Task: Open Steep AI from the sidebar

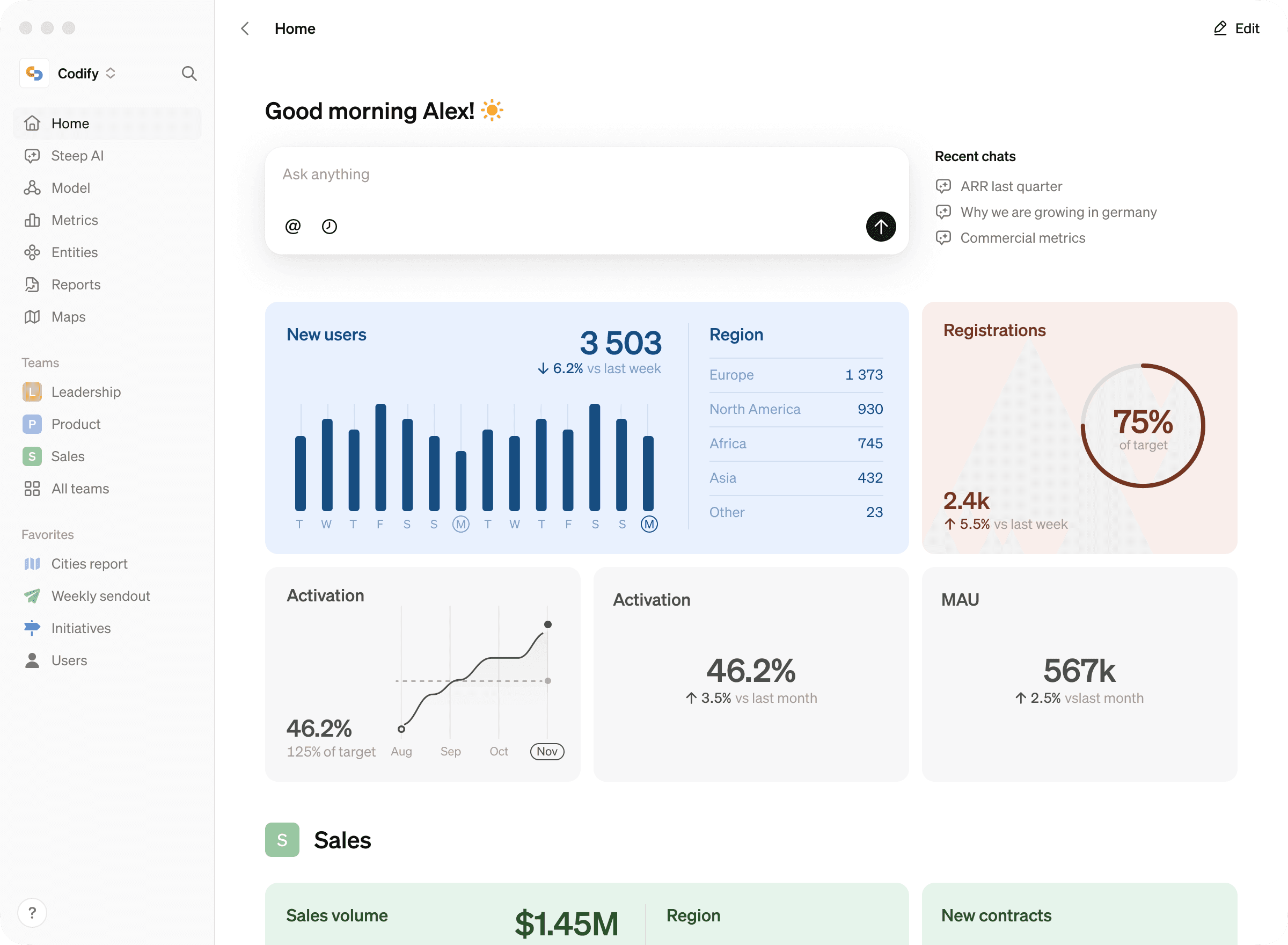Action: click(x=77, y=156)
